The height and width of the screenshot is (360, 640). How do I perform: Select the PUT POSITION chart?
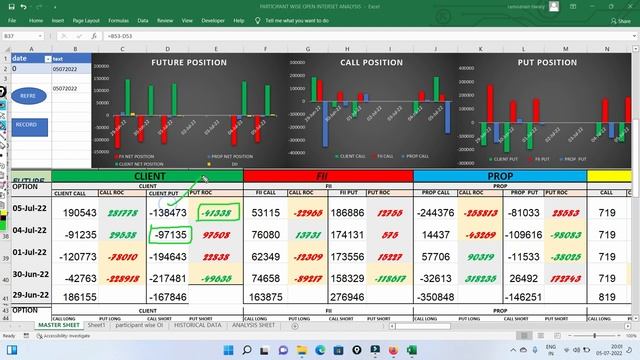pyautogui.click(x=544, y=110)
